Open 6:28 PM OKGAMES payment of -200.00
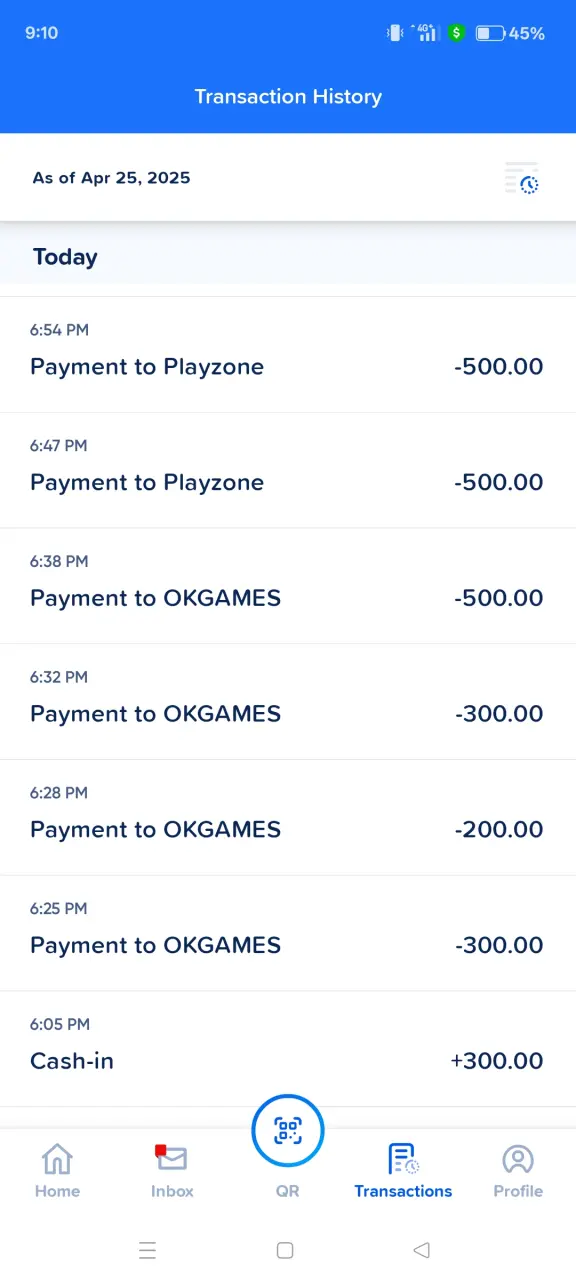The width and height of the screenshot is (576, 1280). pos(288,818)
